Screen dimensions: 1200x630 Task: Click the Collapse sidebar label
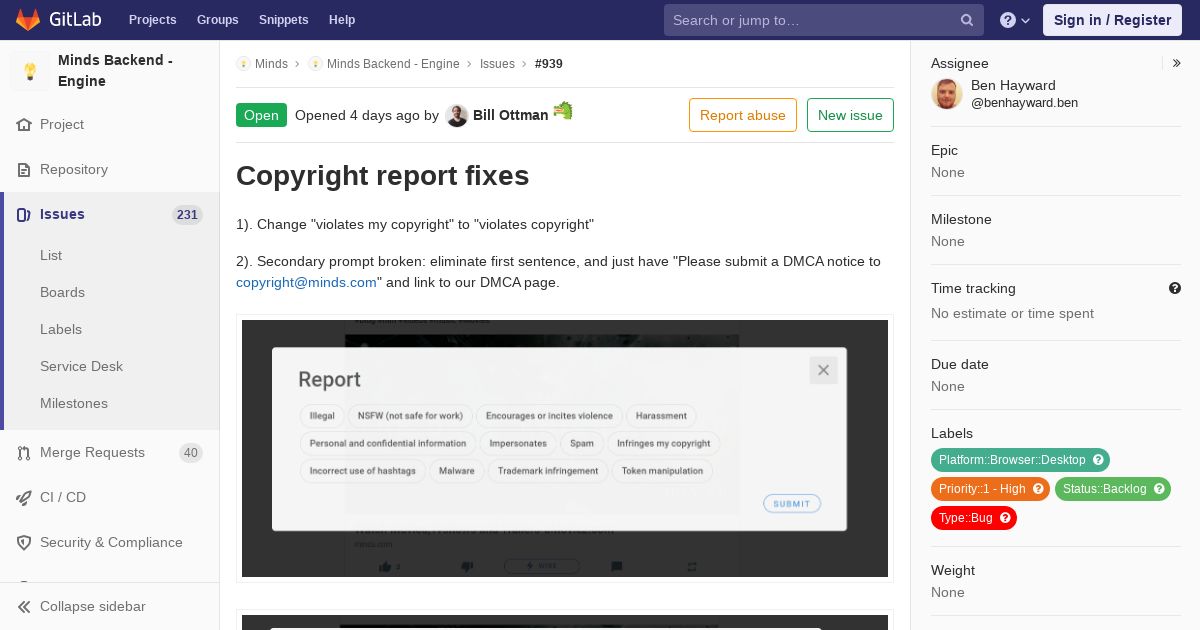click(x=93, y=607)
